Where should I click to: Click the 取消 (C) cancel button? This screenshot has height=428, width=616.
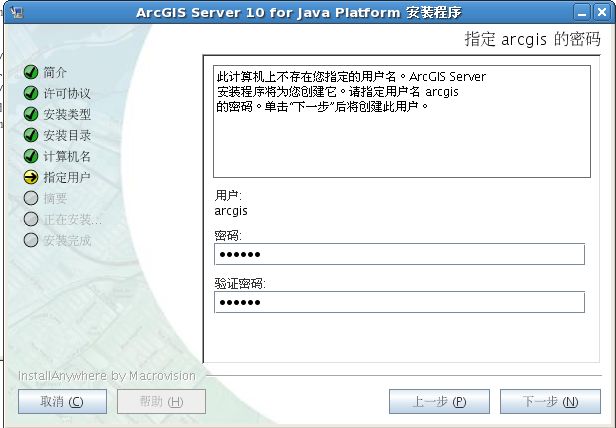pyautogui.click(x=62, y=401)
